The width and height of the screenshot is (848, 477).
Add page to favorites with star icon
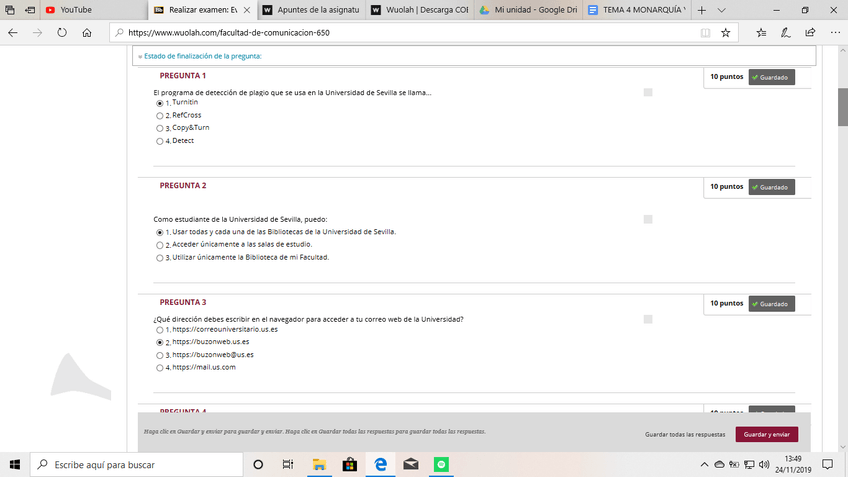click(x=726, y=32)
